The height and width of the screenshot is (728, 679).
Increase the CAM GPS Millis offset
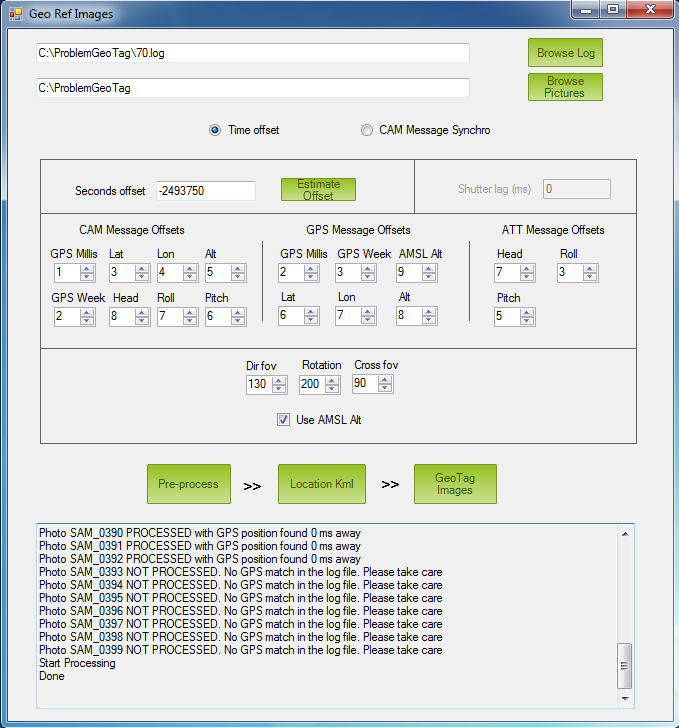[87, 268]
